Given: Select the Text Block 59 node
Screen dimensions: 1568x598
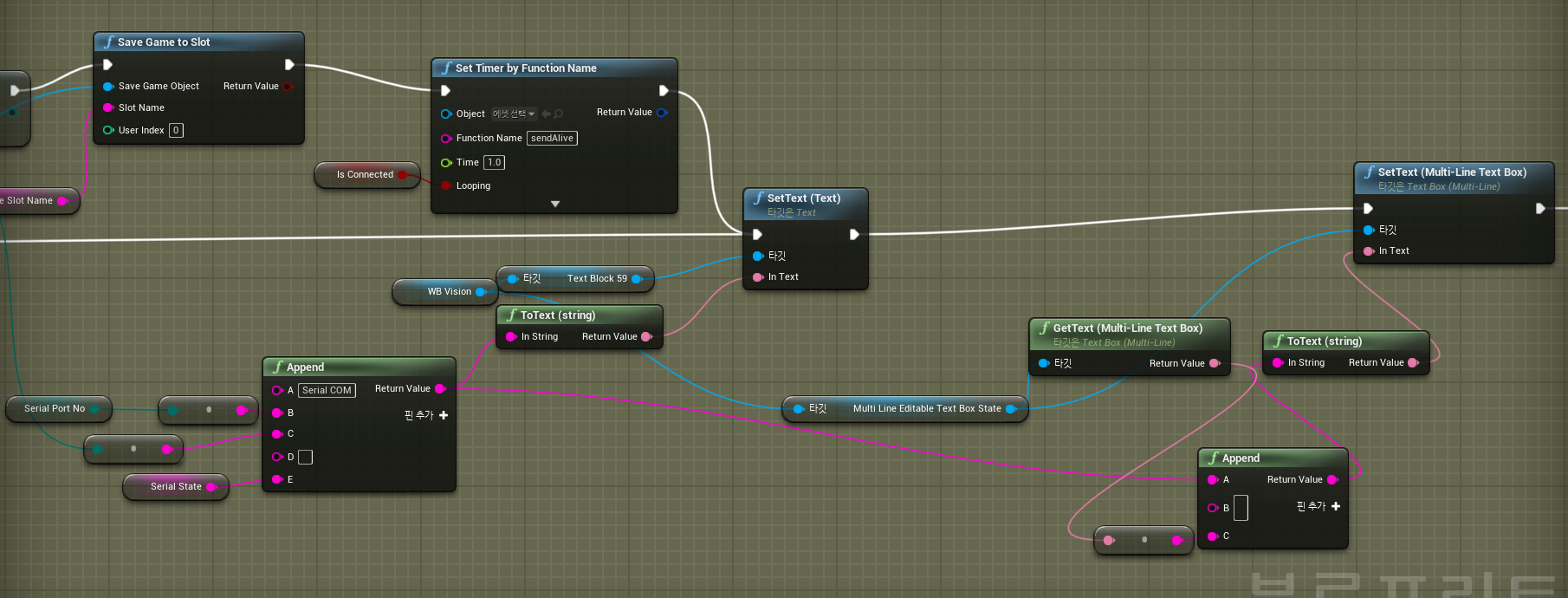Looking at the screenshot, I should (x=575, y=279).
